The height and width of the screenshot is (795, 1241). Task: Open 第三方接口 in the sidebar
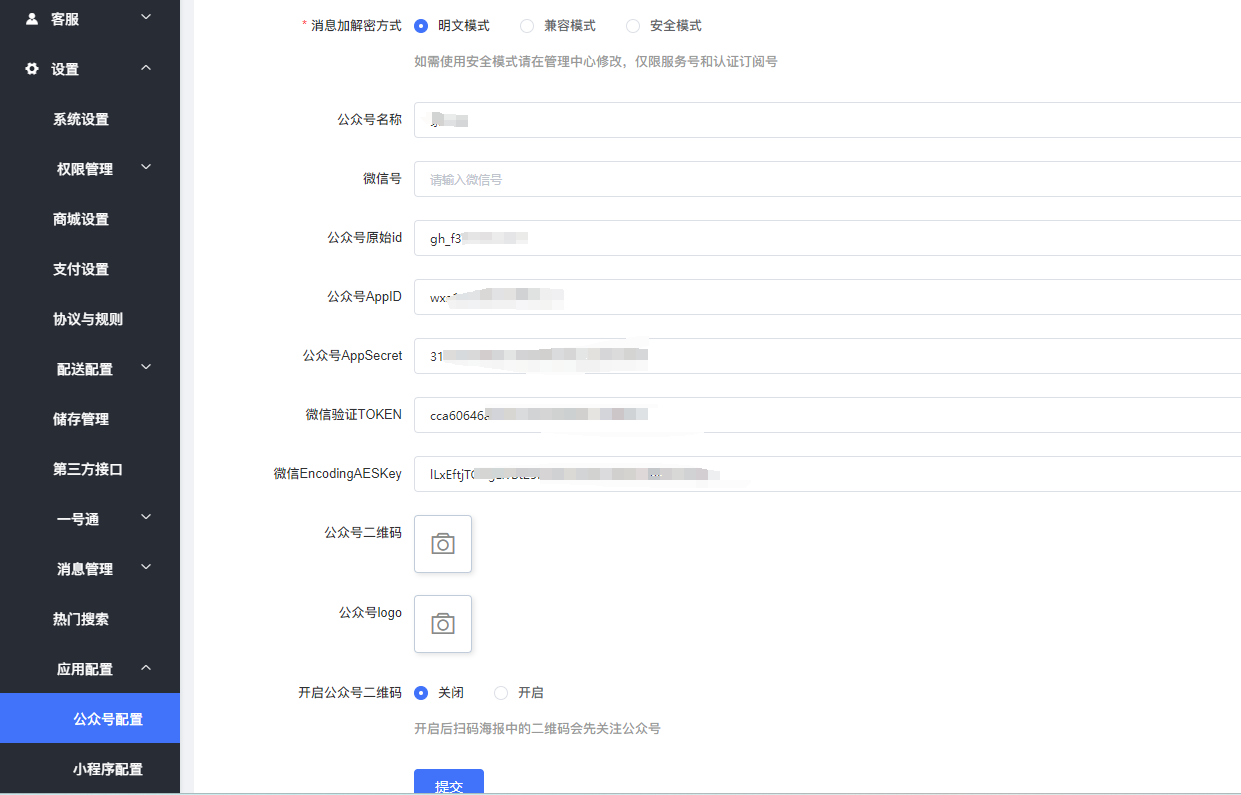[90, 469]
